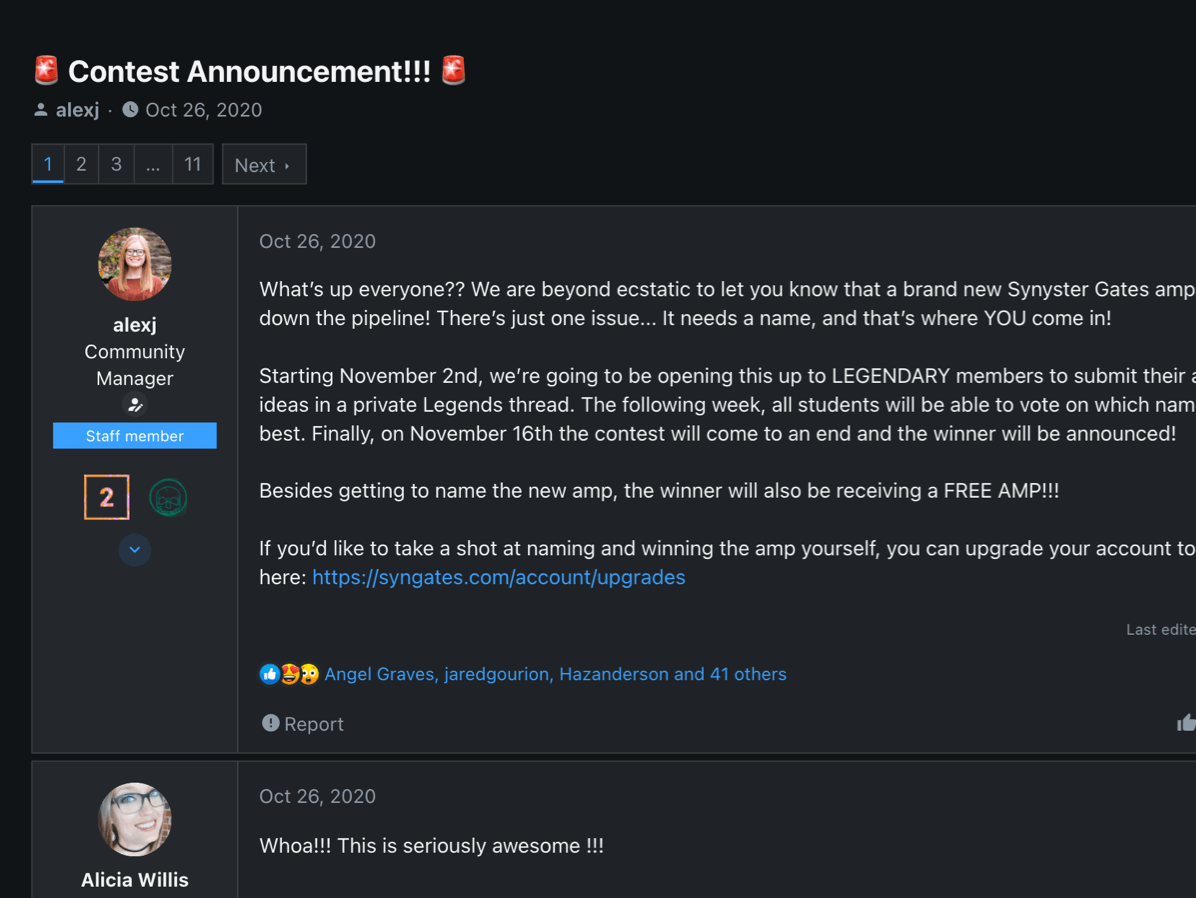Click the green skull badge icon
The image size is (1196, 898).
point(168,497)
